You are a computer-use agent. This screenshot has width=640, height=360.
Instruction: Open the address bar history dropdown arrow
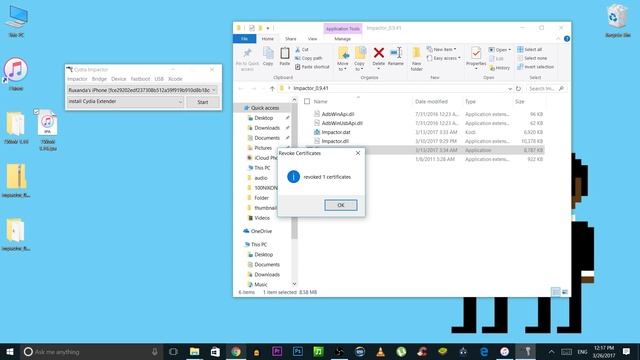(510, 89)
